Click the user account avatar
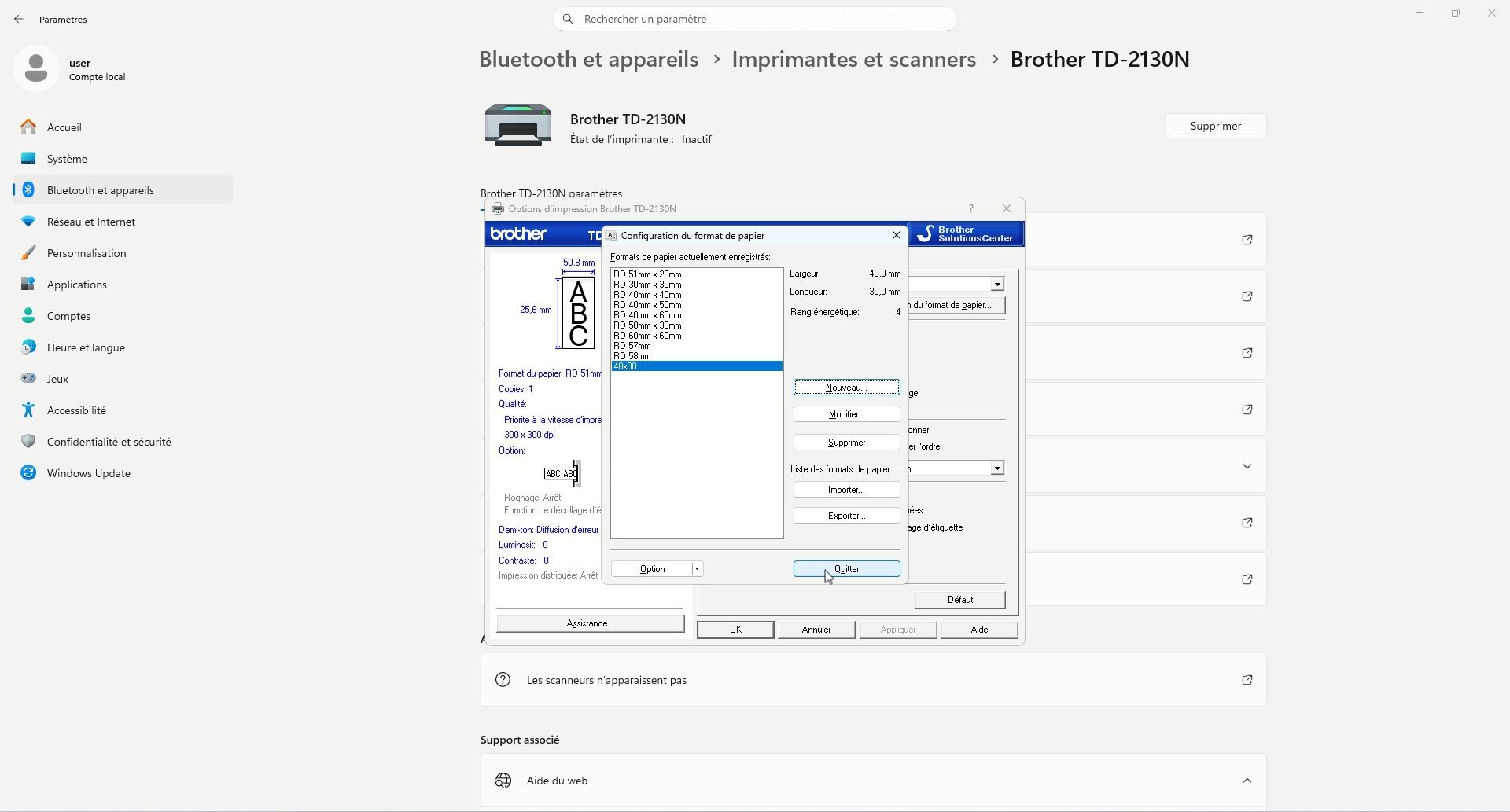 (x=36, y=68)
